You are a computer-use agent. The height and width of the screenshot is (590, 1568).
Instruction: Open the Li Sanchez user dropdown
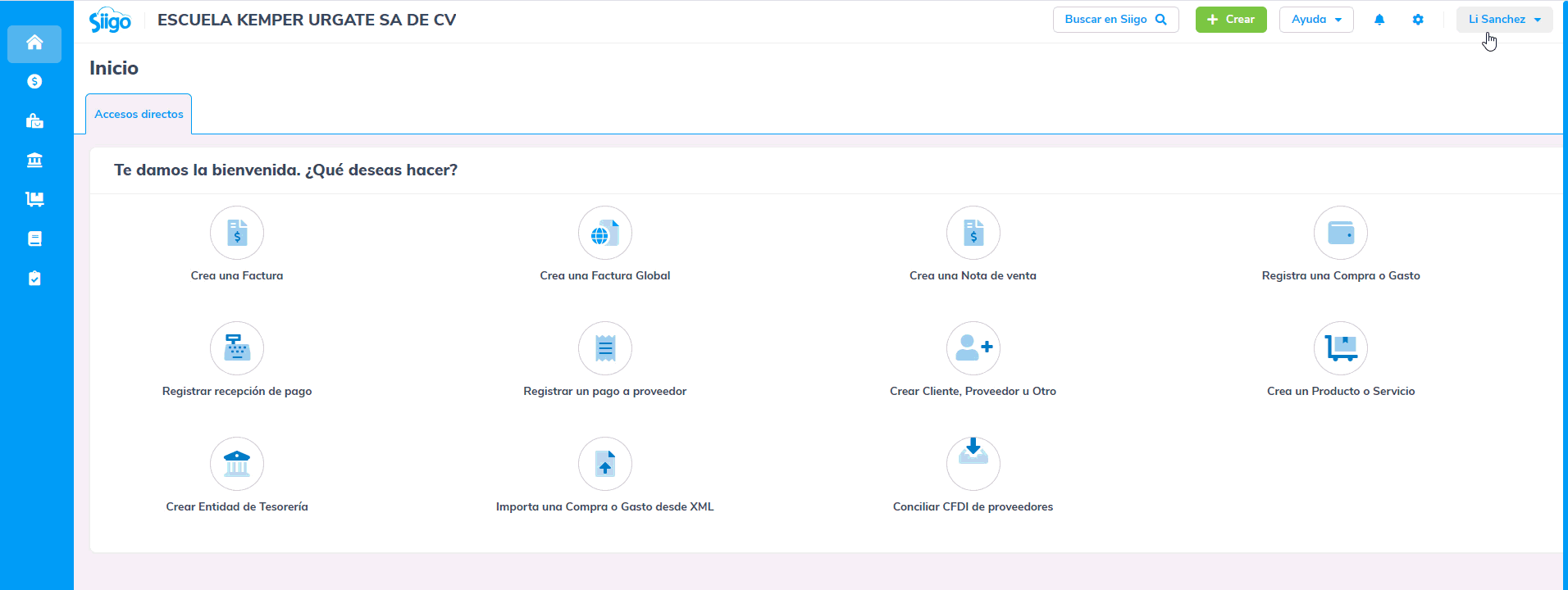coord(1504,20)
